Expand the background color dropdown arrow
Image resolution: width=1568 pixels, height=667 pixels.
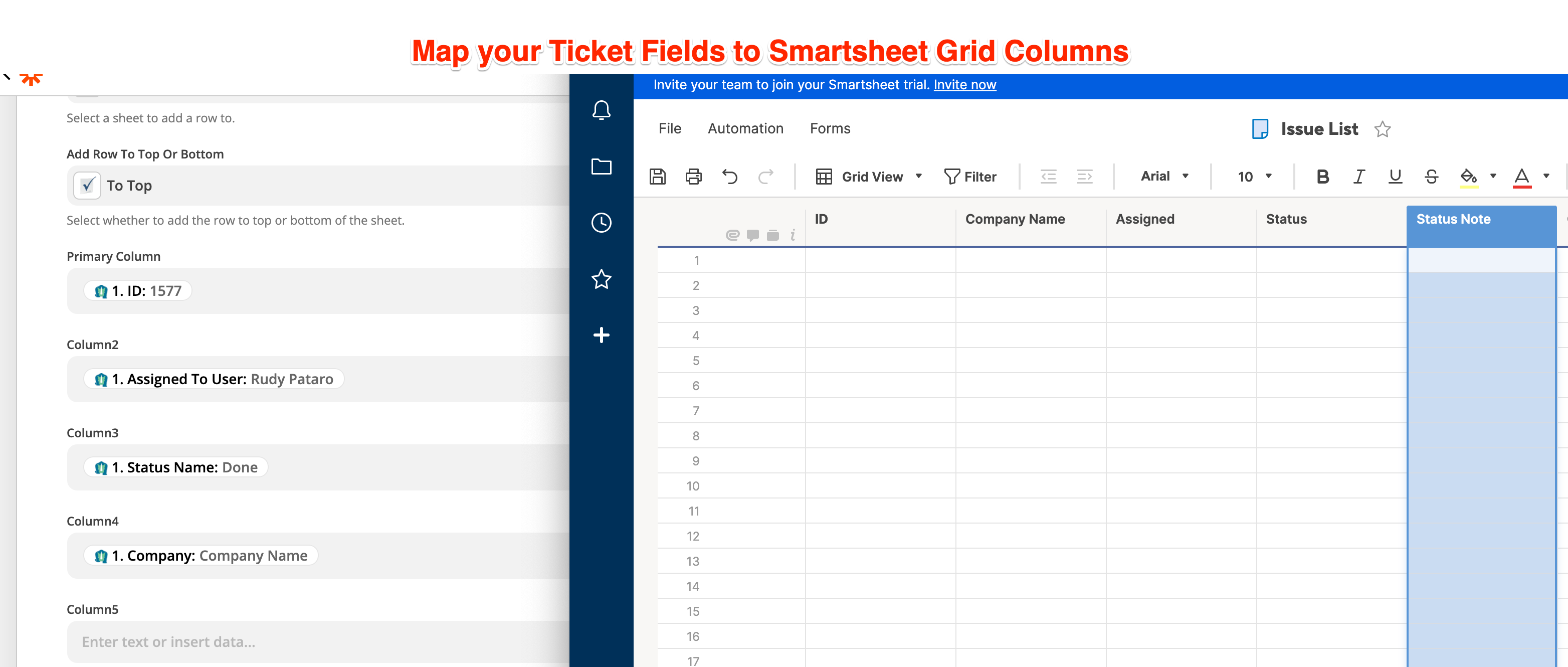[x=1492, y=176]
